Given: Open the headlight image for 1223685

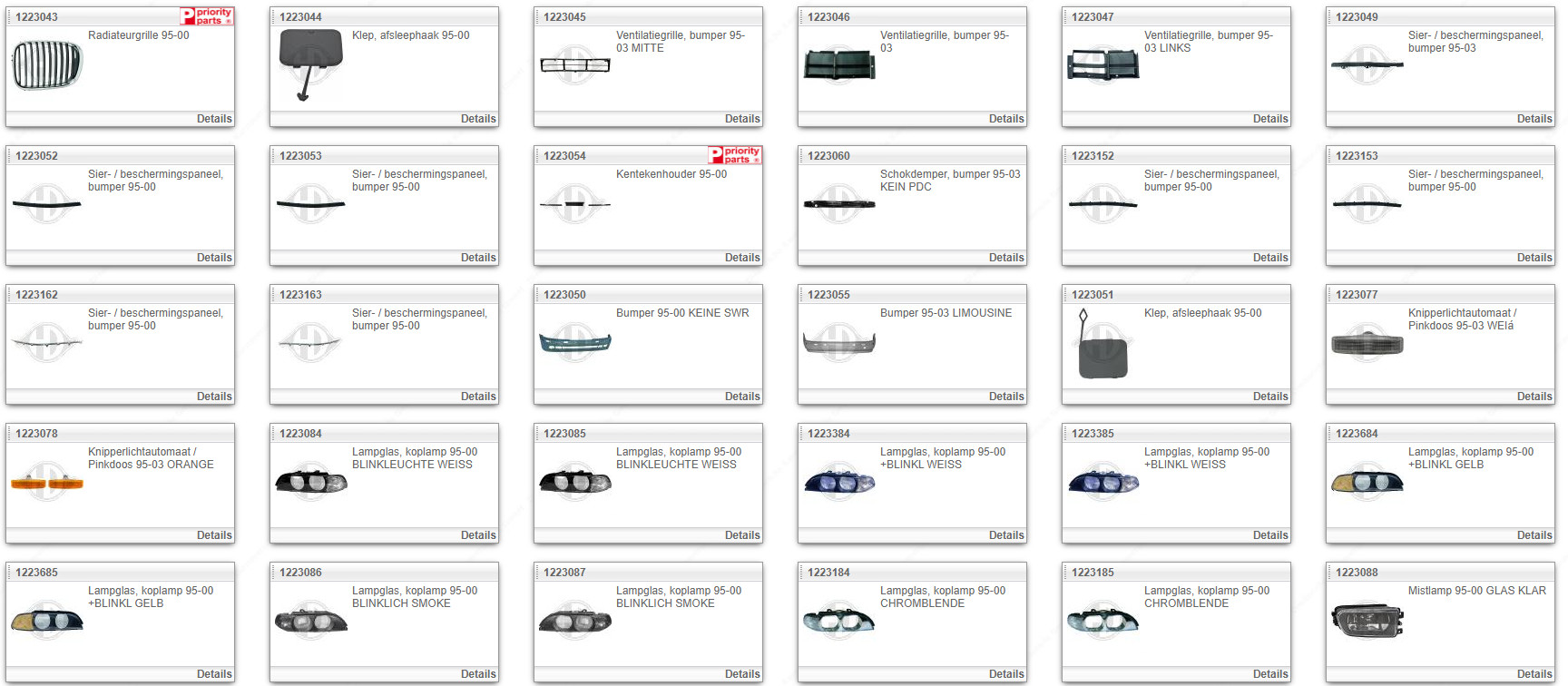Looking at the screenshot, I should point(46,621).
